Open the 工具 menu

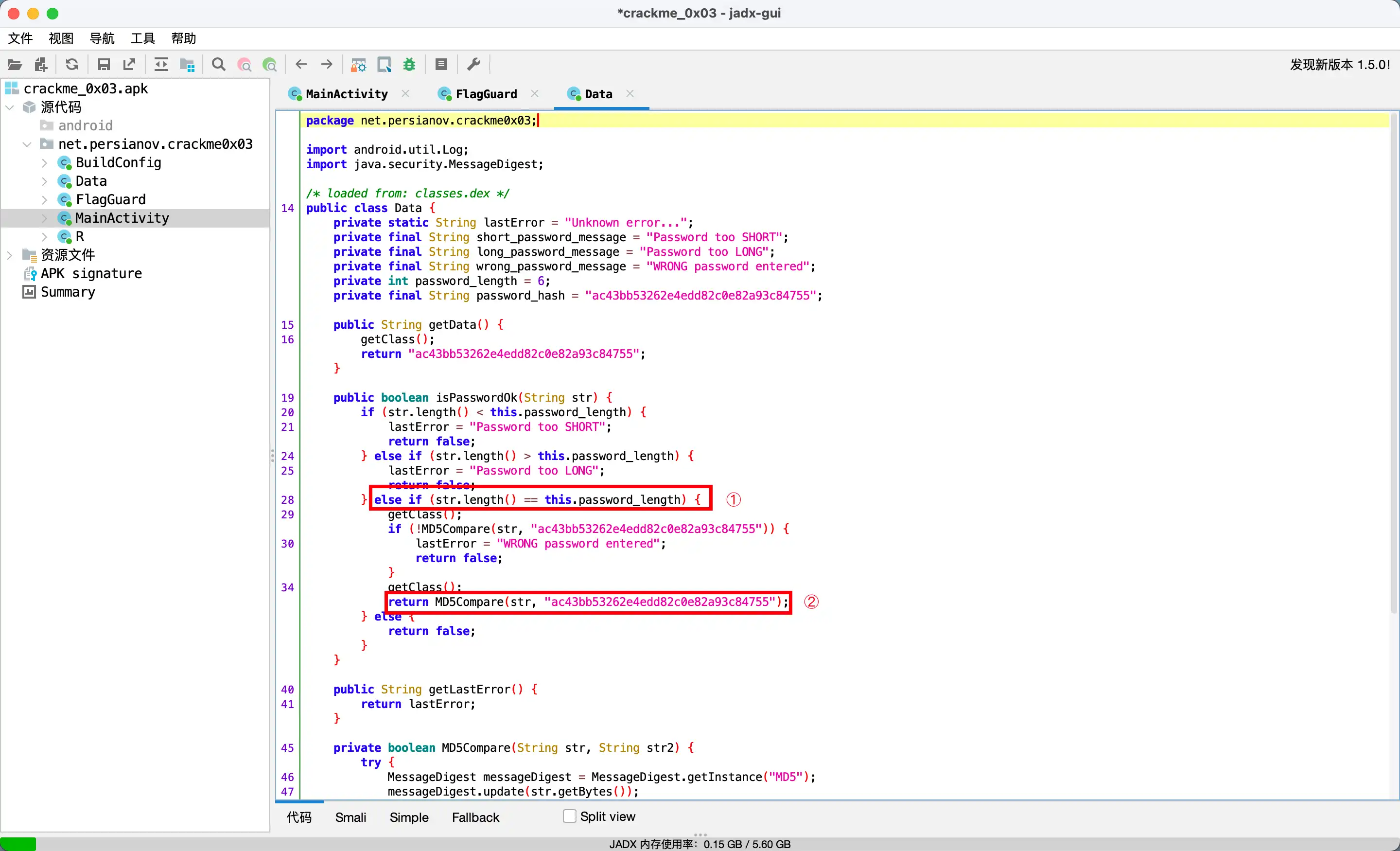pos(142,38)
